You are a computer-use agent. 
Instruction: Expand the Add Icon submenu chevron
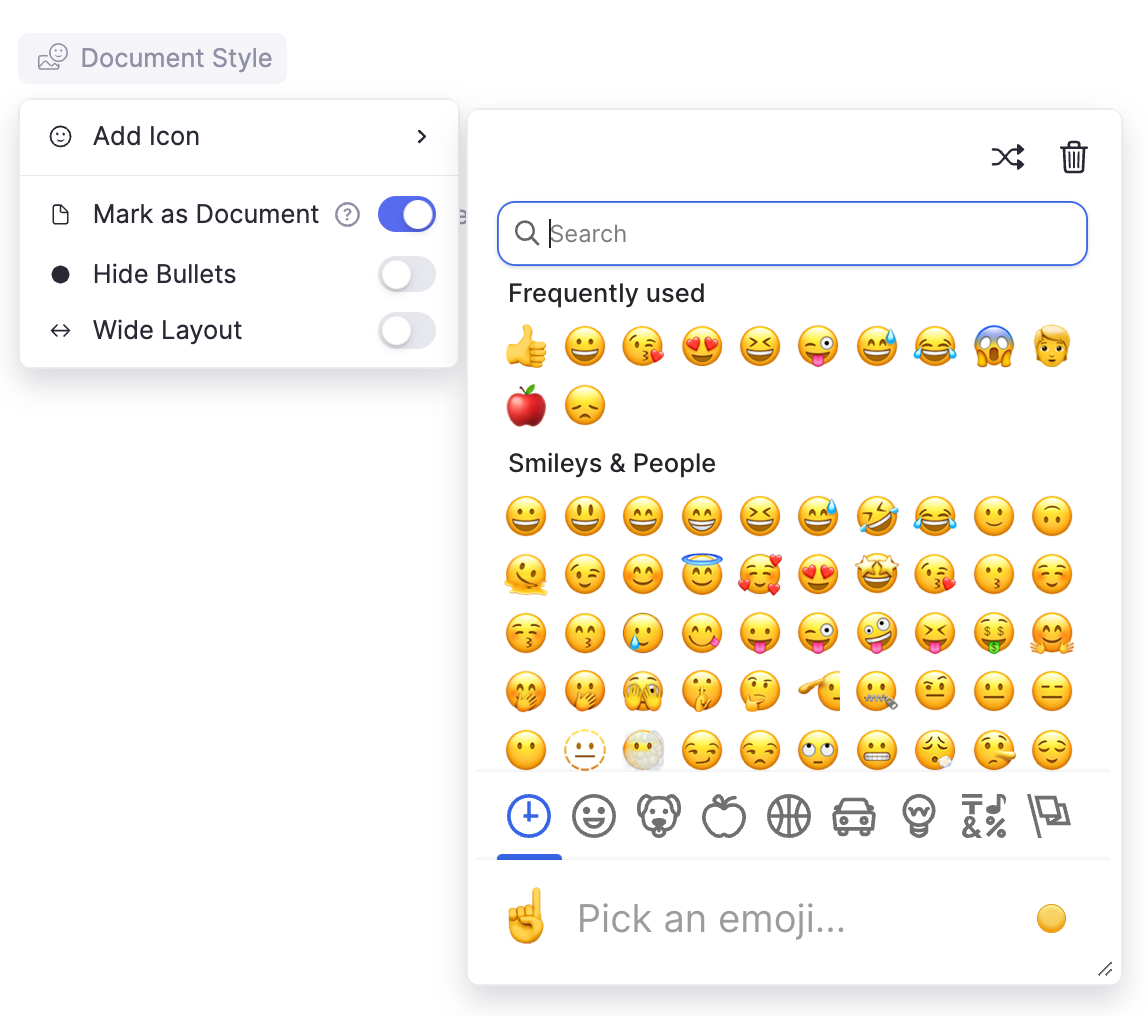coord(421,136)
